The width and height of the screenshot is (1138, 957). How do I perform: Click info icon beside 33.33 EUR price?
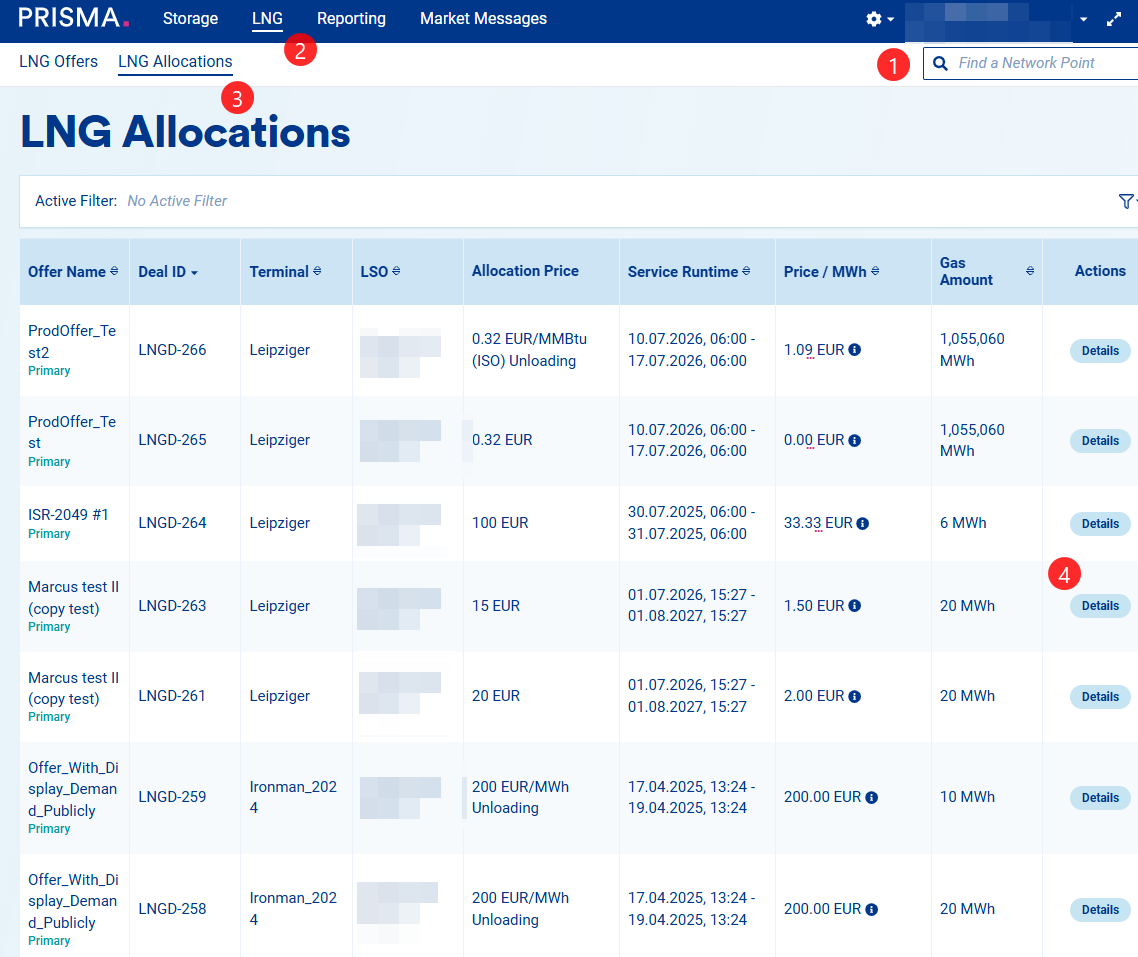(863, 523)
